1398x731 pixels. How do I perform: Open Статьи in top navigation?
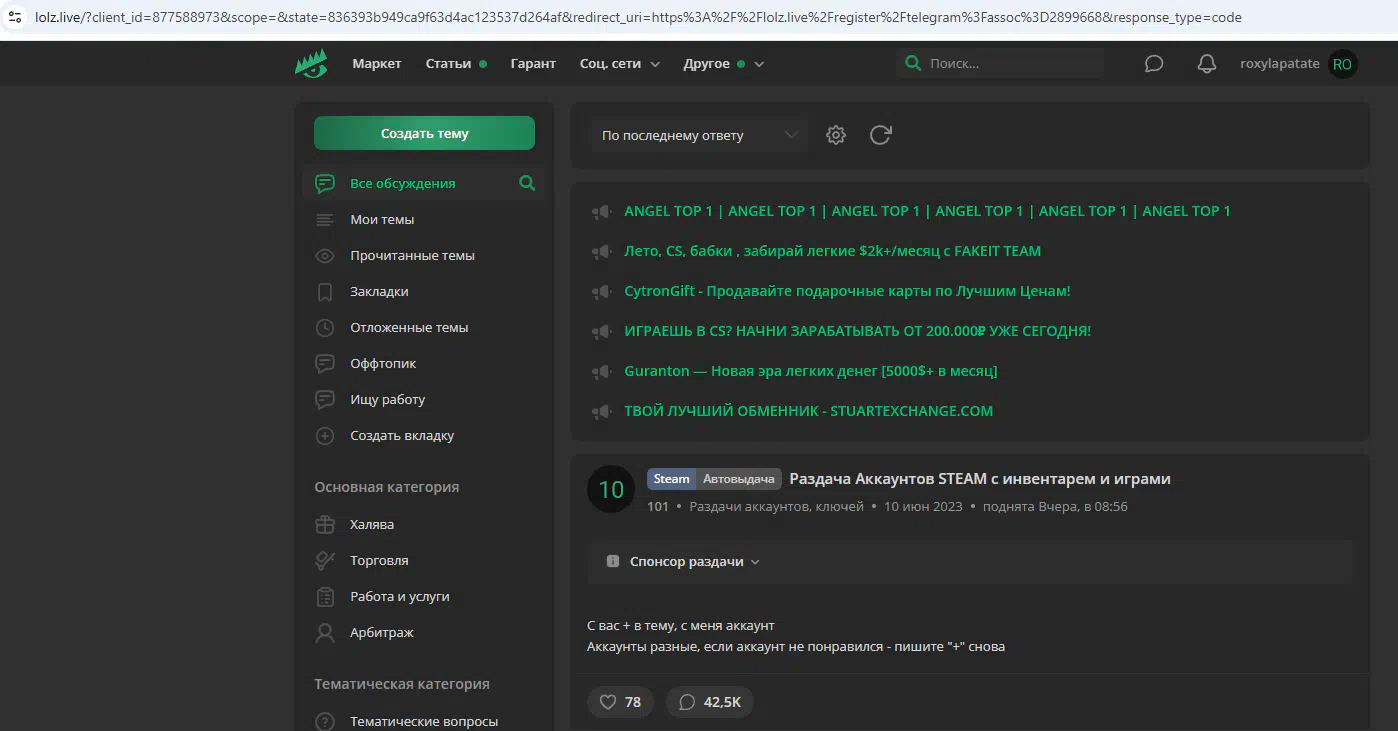point(448,64)
